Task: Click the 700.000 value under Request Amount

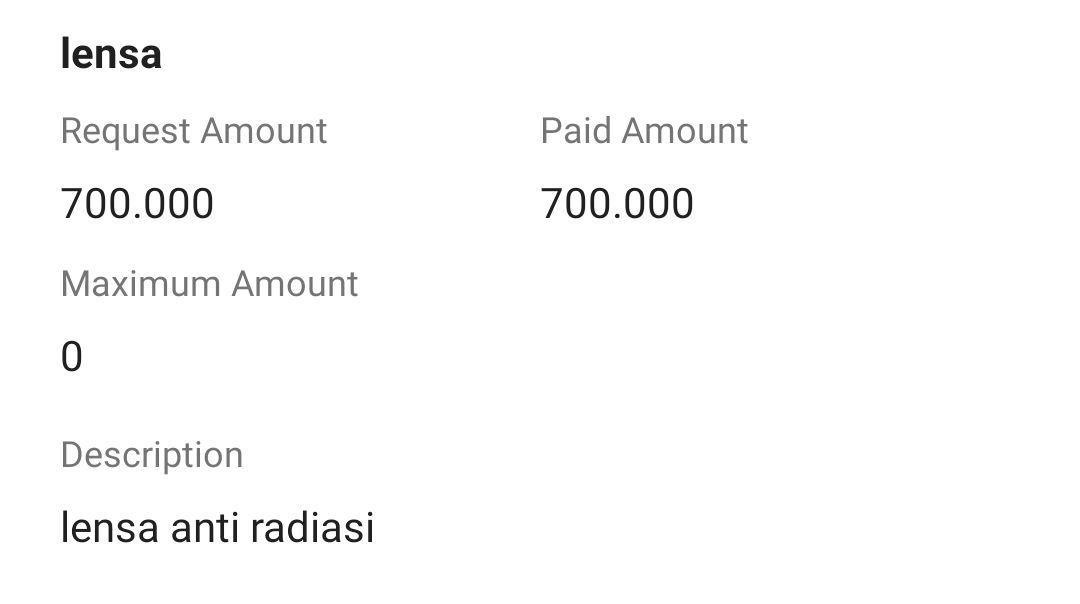Action: [137, 204]
